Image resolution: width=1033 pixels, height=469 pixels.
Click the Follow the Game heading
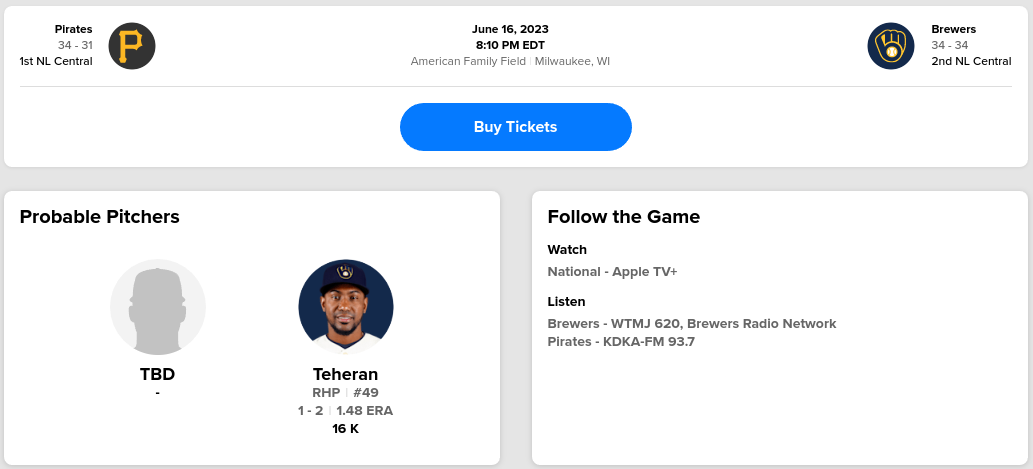coord(624,217)
